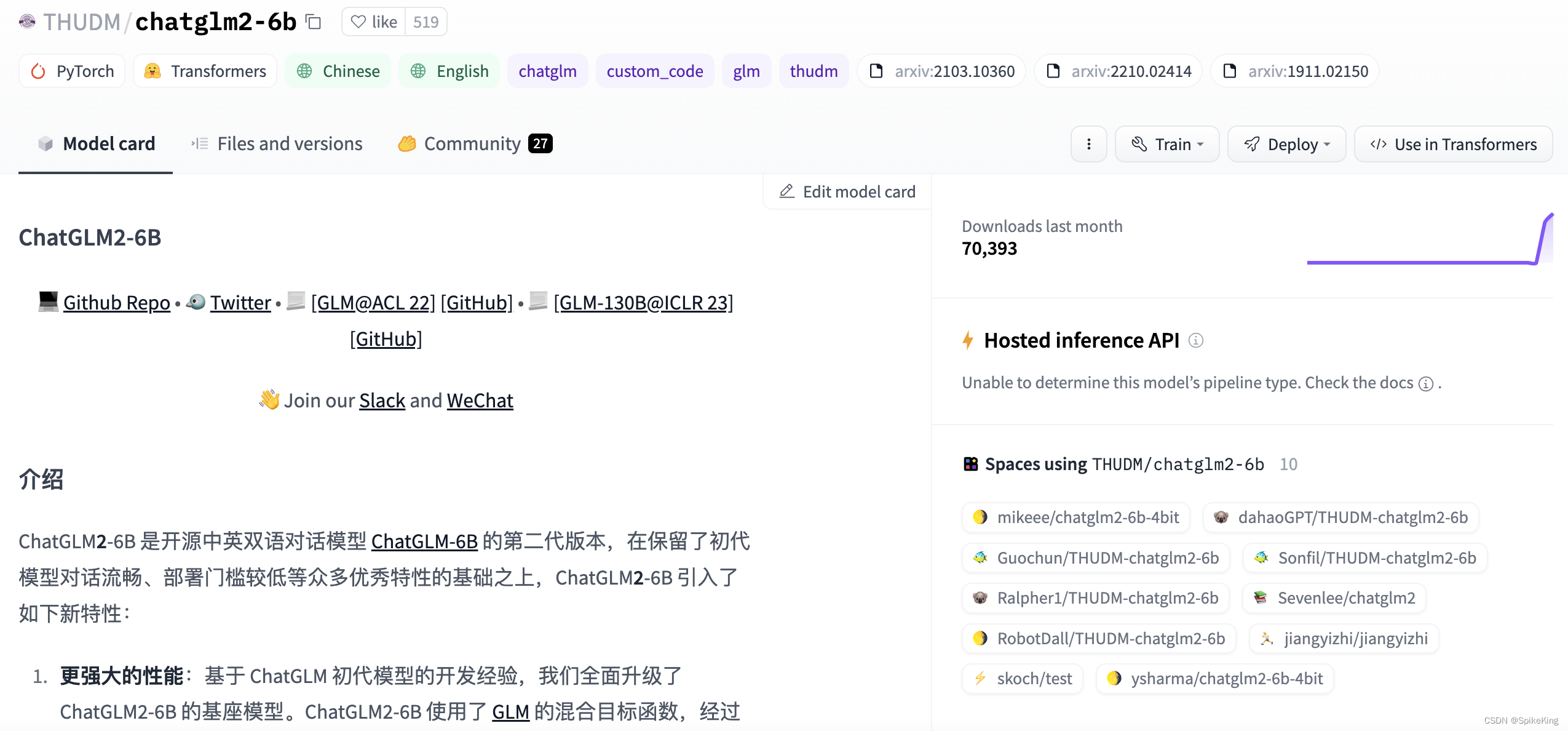Click Edit model card
The width and height of the screenshot is (1568, 731).
pos(847,192)
